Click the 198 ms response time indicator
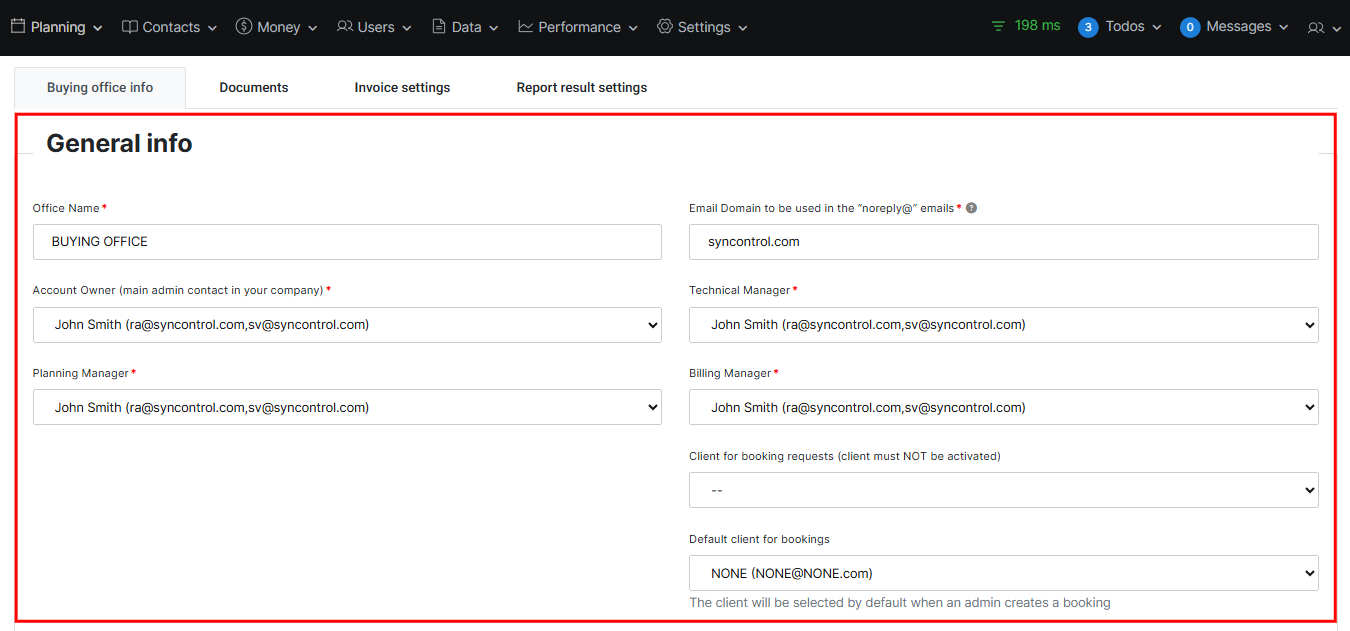The height and width of the screenshot is (631, 1350). [x=1026, y=26]
